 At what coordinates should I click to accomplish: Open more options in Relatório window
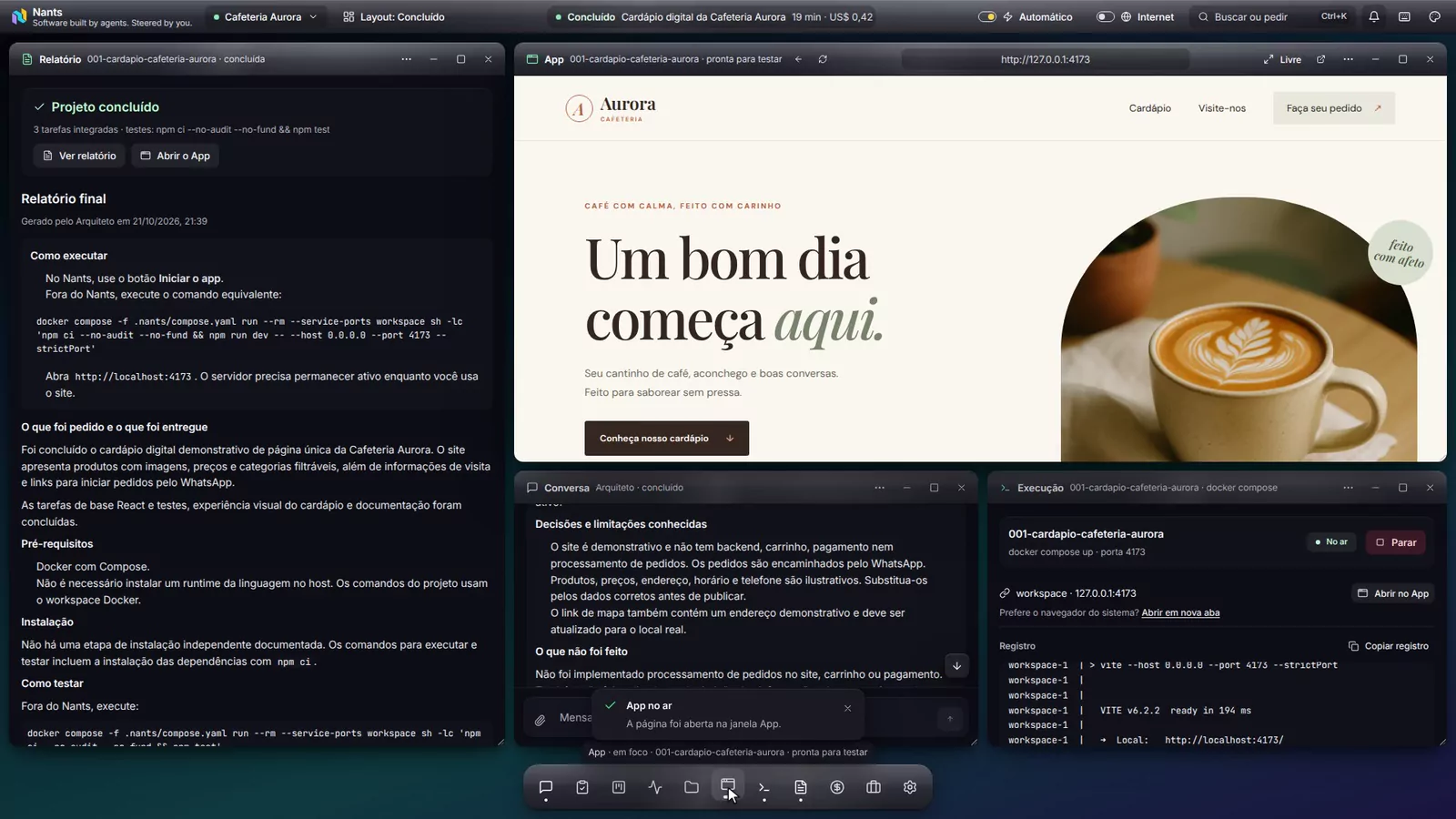point(407,59)
